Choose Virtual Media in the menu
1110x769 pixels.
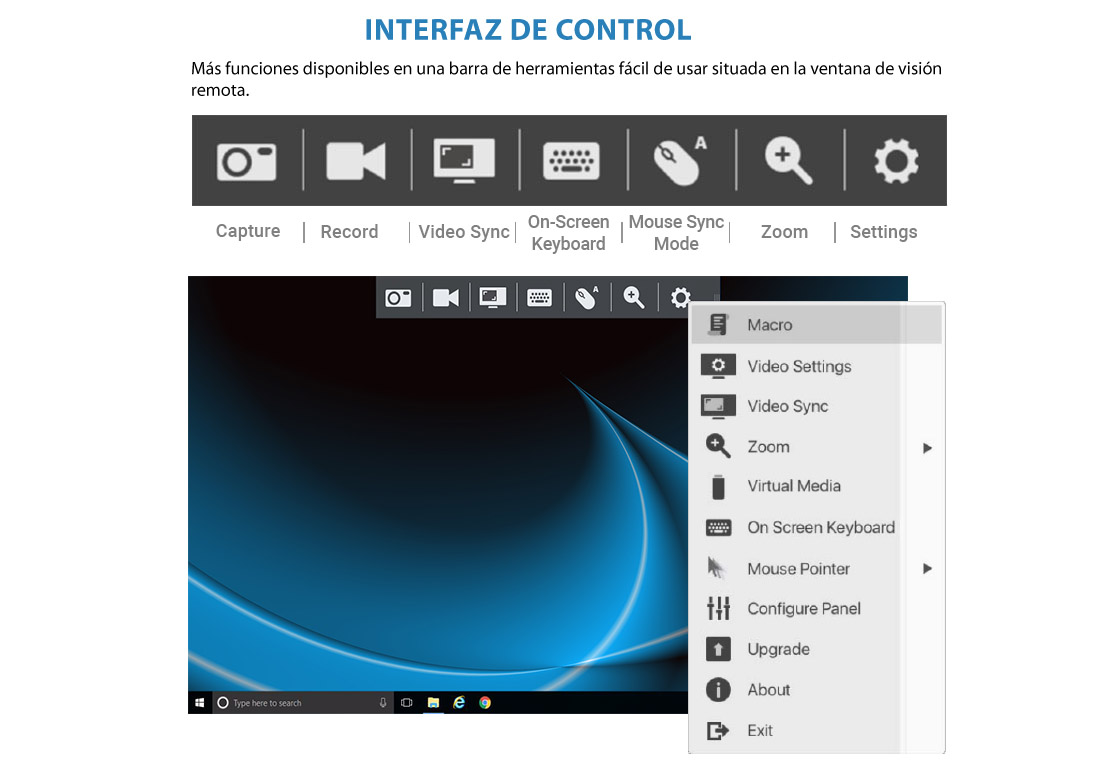tap(793, 486)
